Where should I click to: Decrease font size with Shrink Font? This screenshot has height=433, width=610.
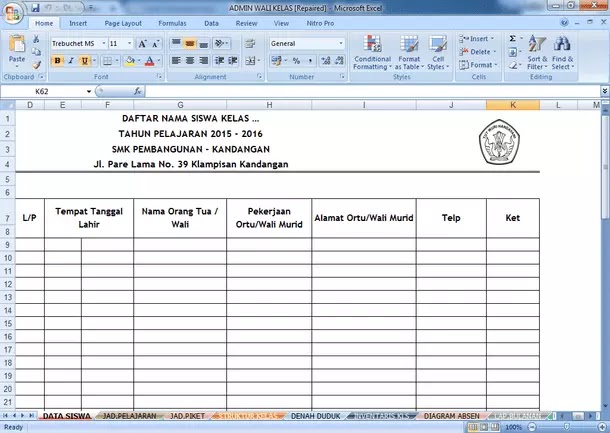[156, 44]
